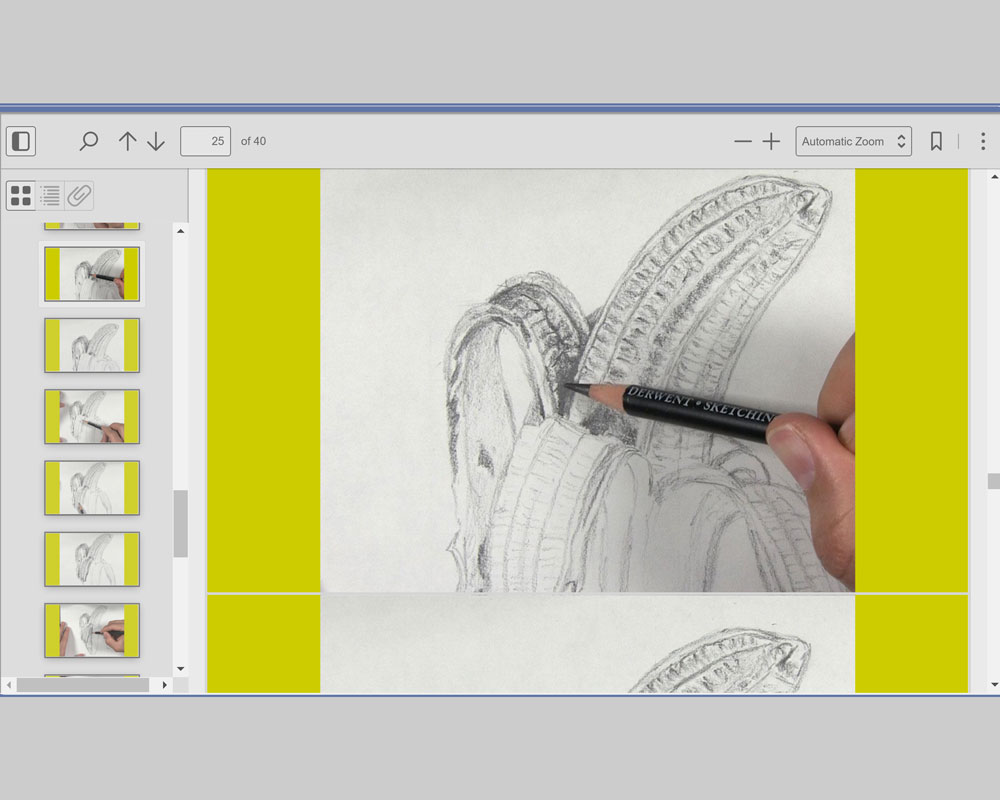Open the find in document search

click(89, 141)
